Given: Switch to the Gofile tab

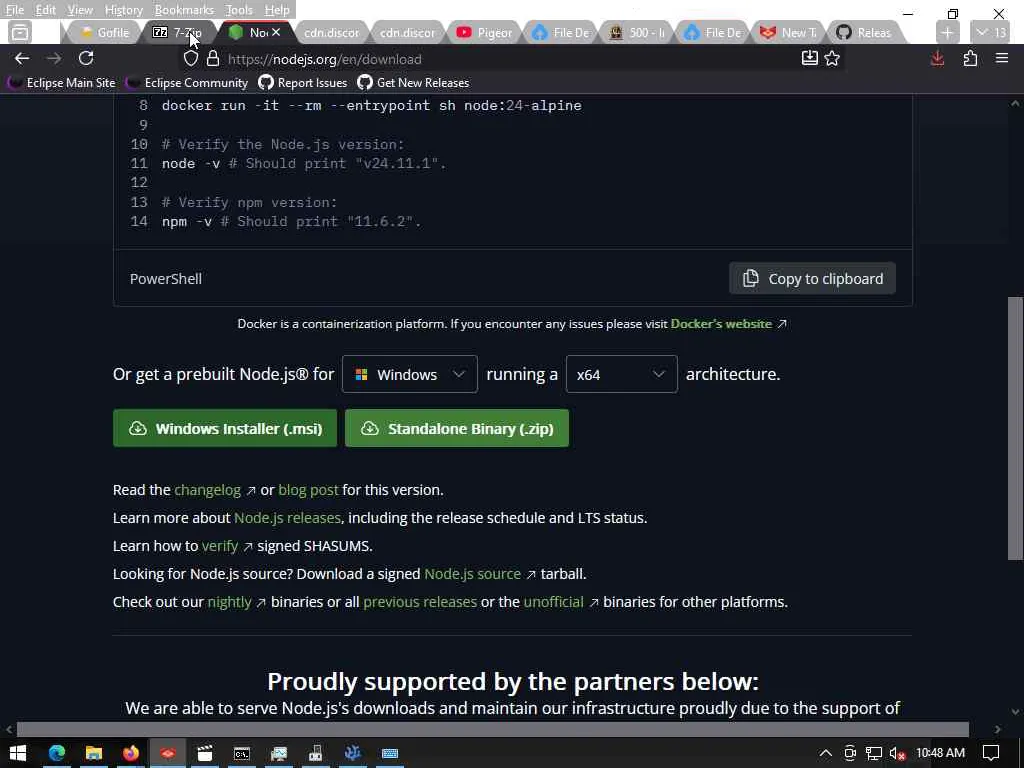Looking at the screenshot, I should [104, 32].
